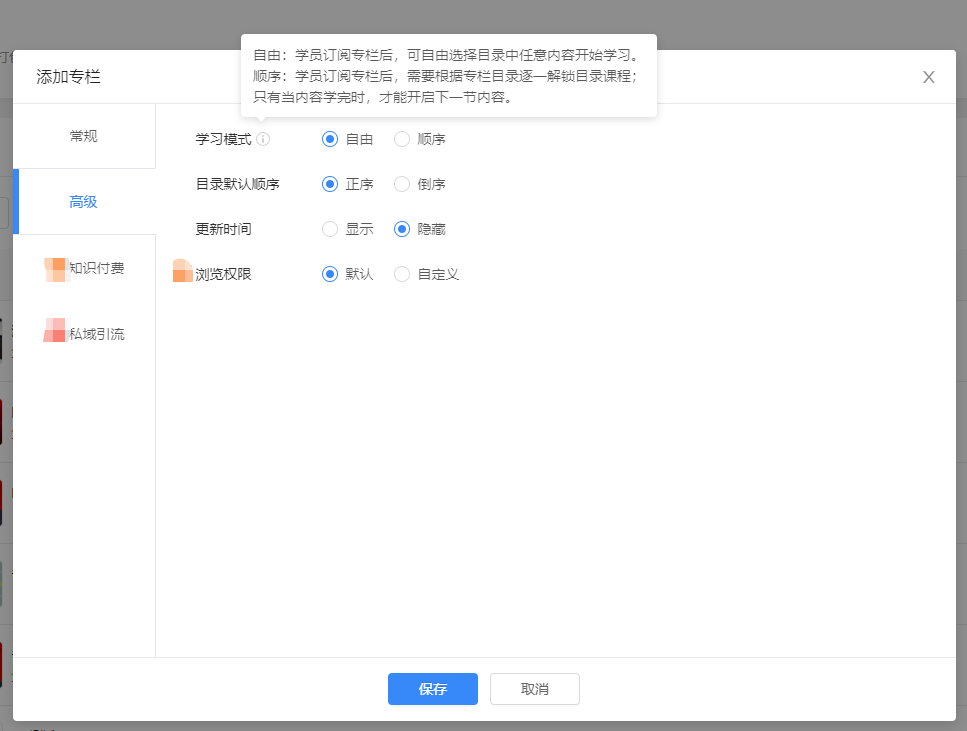967x731 pixels.
Task: Click the orange badge icon beside 浏览权限
Action: [182, 271]
